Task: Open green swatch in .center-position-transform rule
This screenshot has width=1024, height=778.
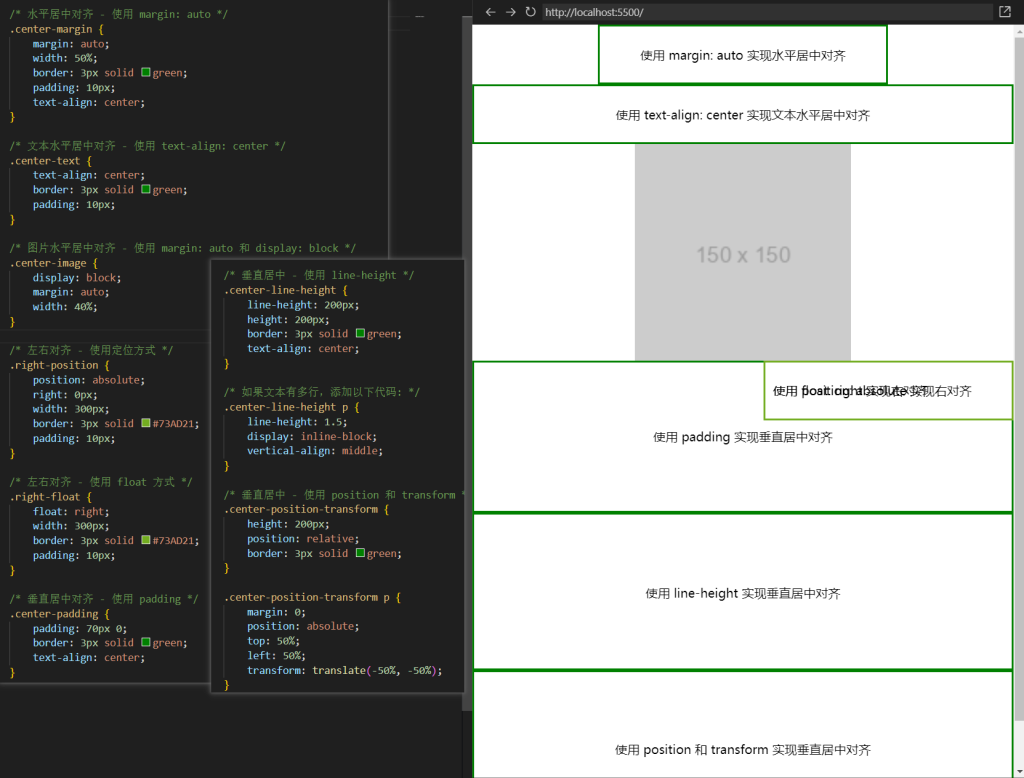Action: click(x=361, y=554)
